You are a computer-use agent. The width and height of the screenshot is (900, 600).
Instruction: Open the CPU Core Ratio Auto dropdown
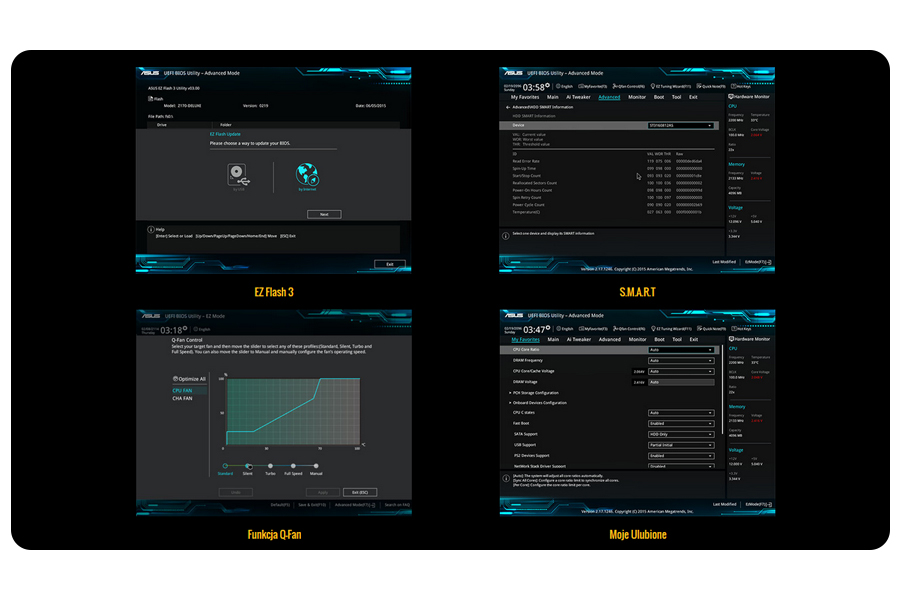click(681, 350)
